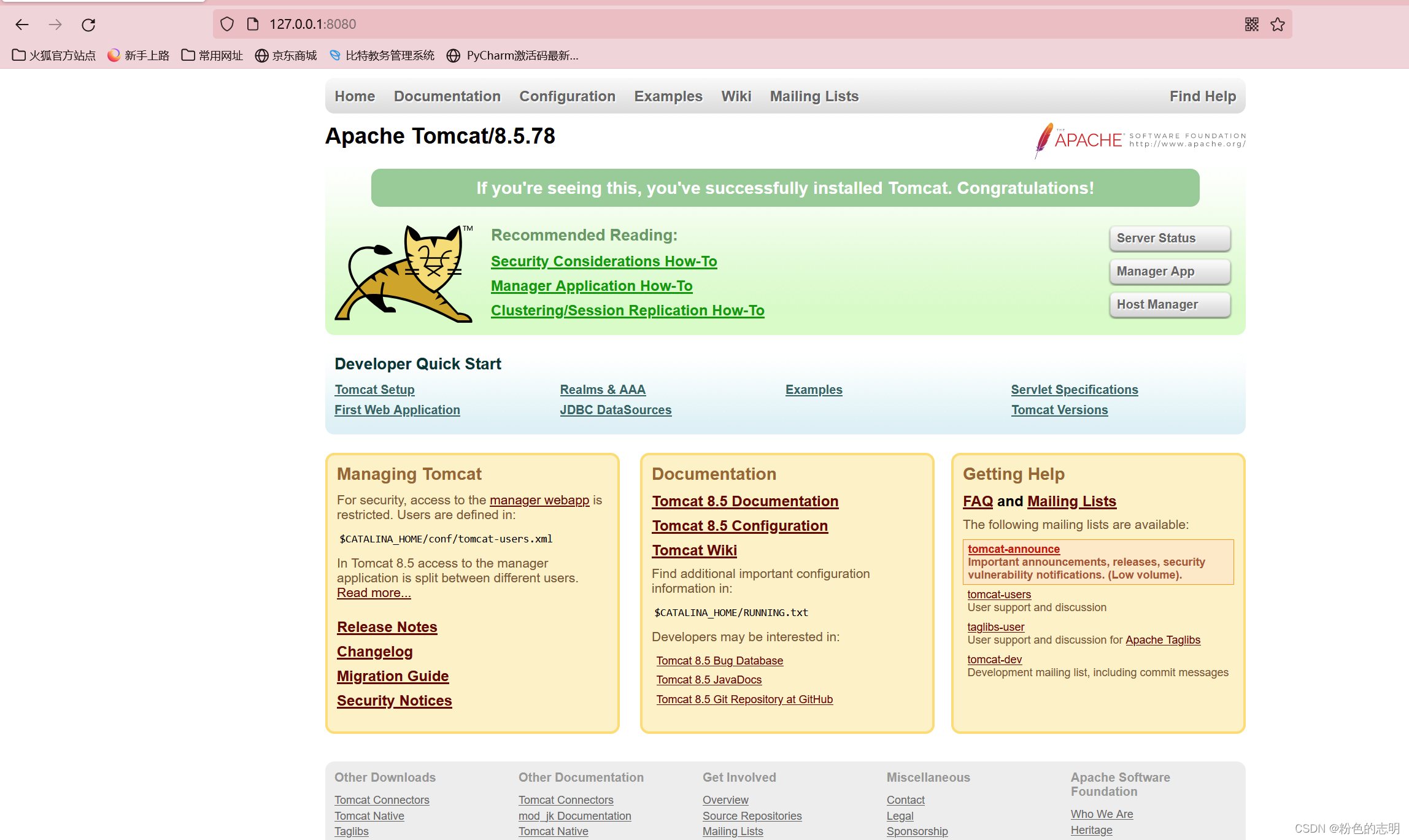This screenshot has height=840, width=1409.
Task: Open the 常用网址 bookmark folder
Action: 212,55
